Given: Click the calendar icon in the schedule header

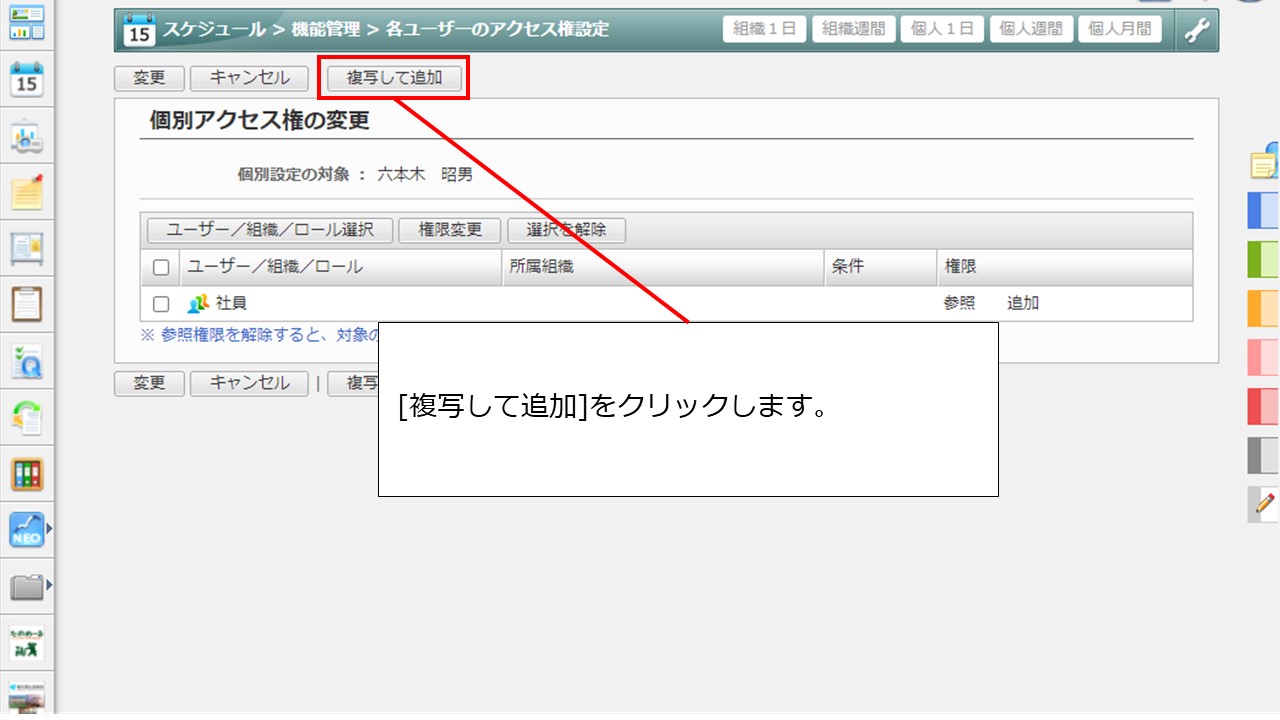Looking at the screenshot, I should tap(139, 30).
